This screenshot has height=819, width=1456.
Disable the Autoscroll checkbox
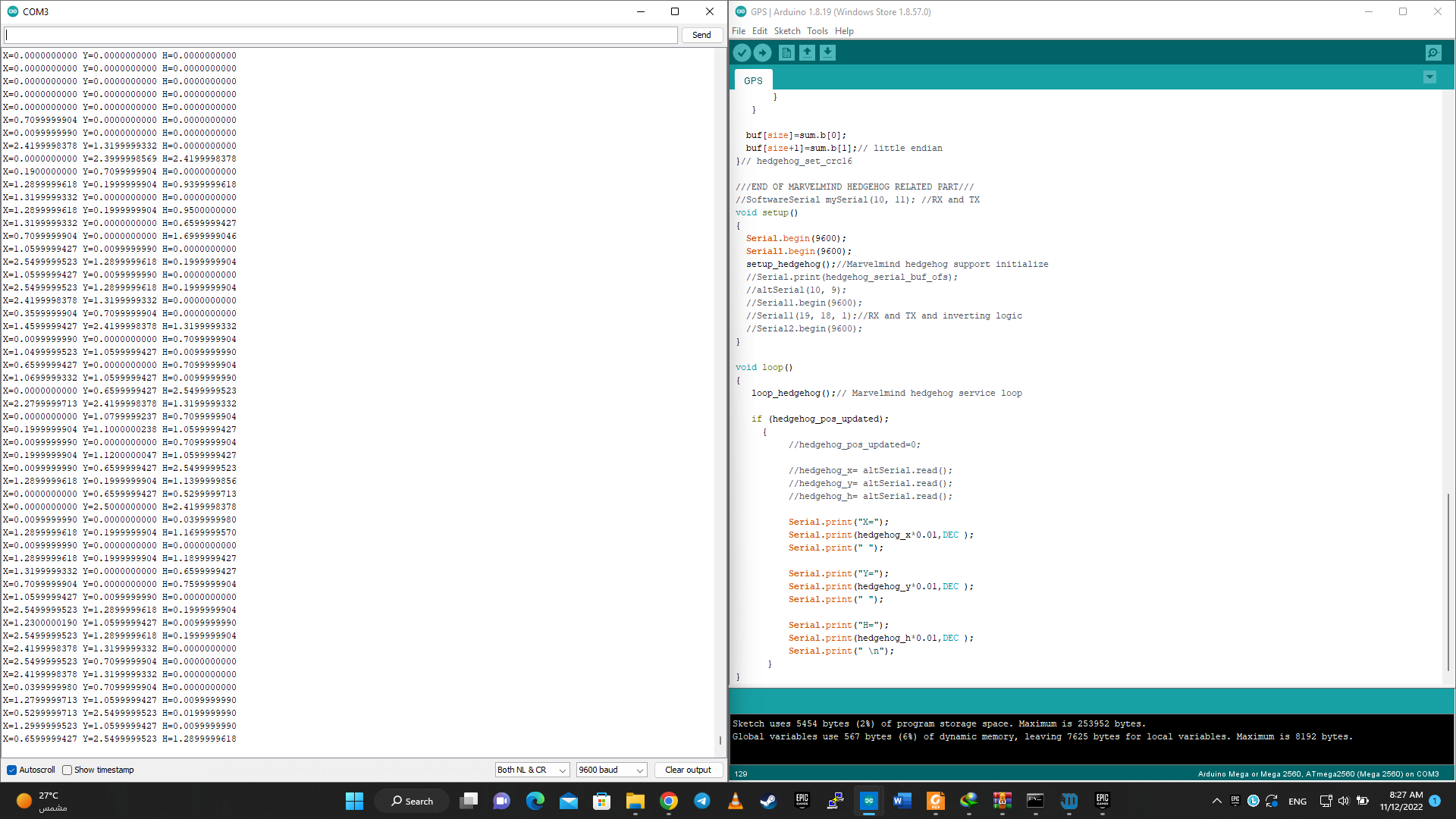click(x=12, y=770)
